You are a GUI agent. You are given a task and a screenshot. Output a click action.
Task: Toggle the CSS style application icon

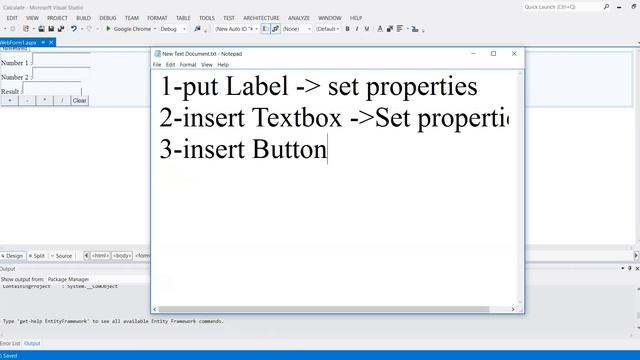click(276, 29)
